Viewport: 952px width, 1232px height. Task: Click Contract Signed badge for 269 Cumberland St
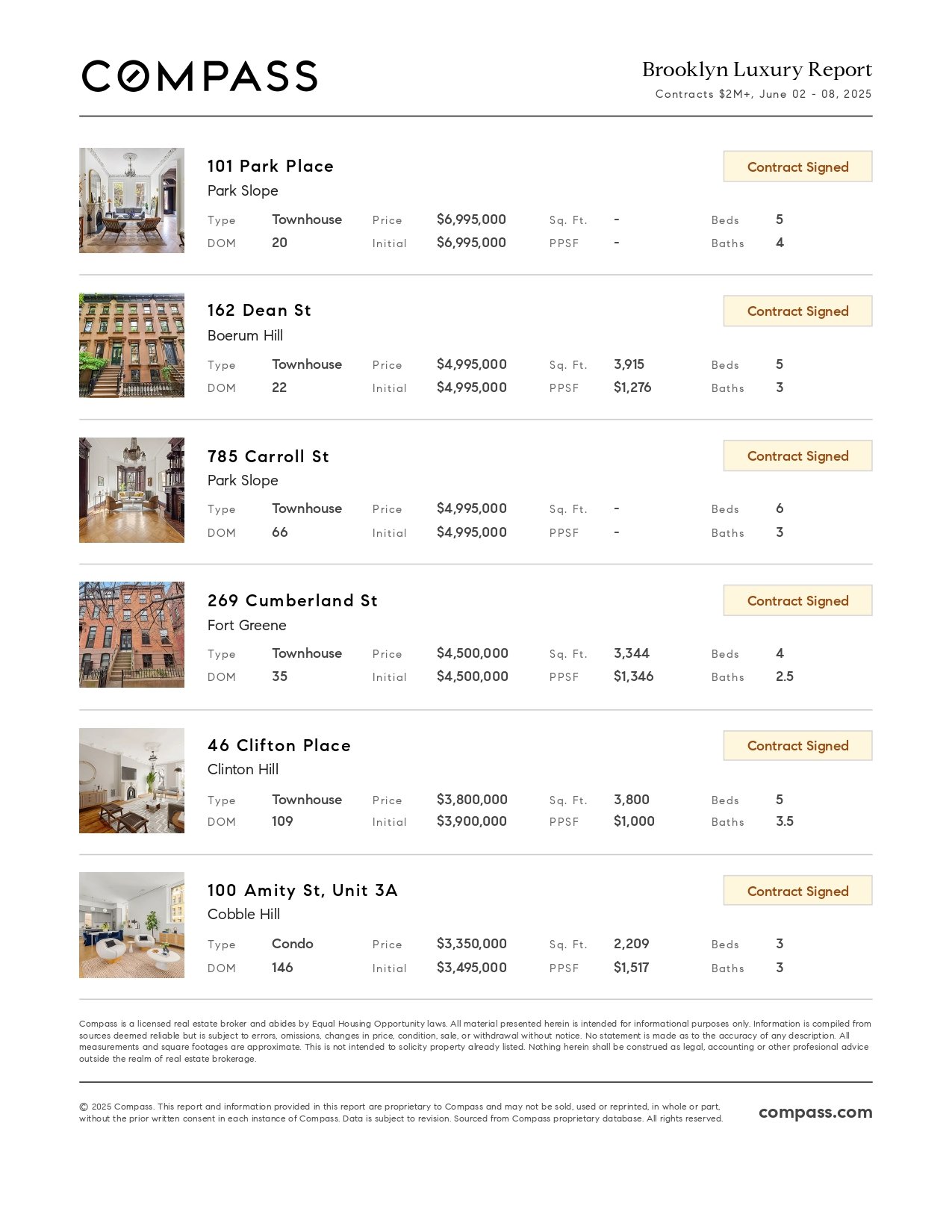point(797,601)
